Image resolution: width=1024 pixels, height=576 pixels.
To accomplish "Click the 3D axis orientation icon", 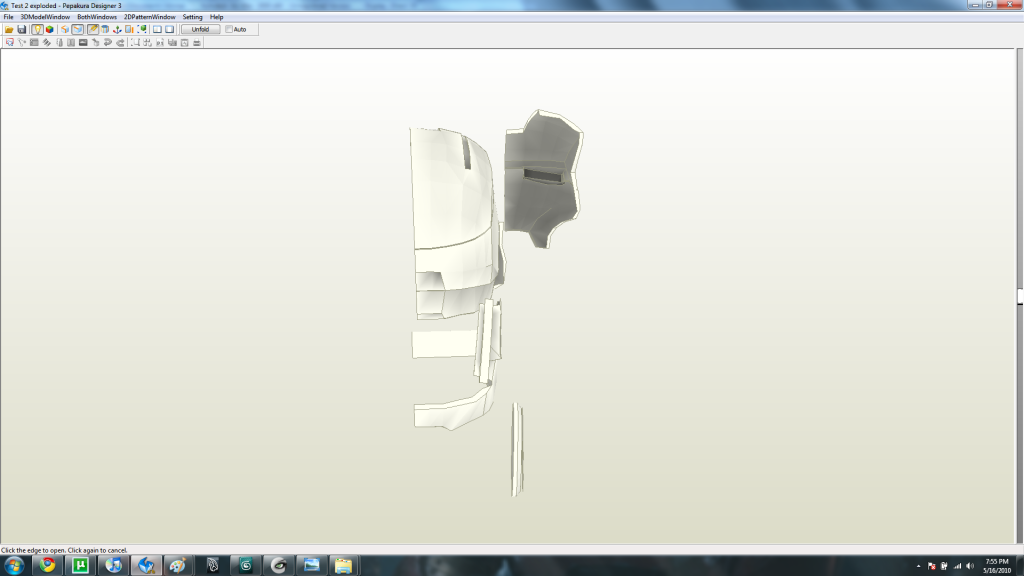I will [117, 29].
